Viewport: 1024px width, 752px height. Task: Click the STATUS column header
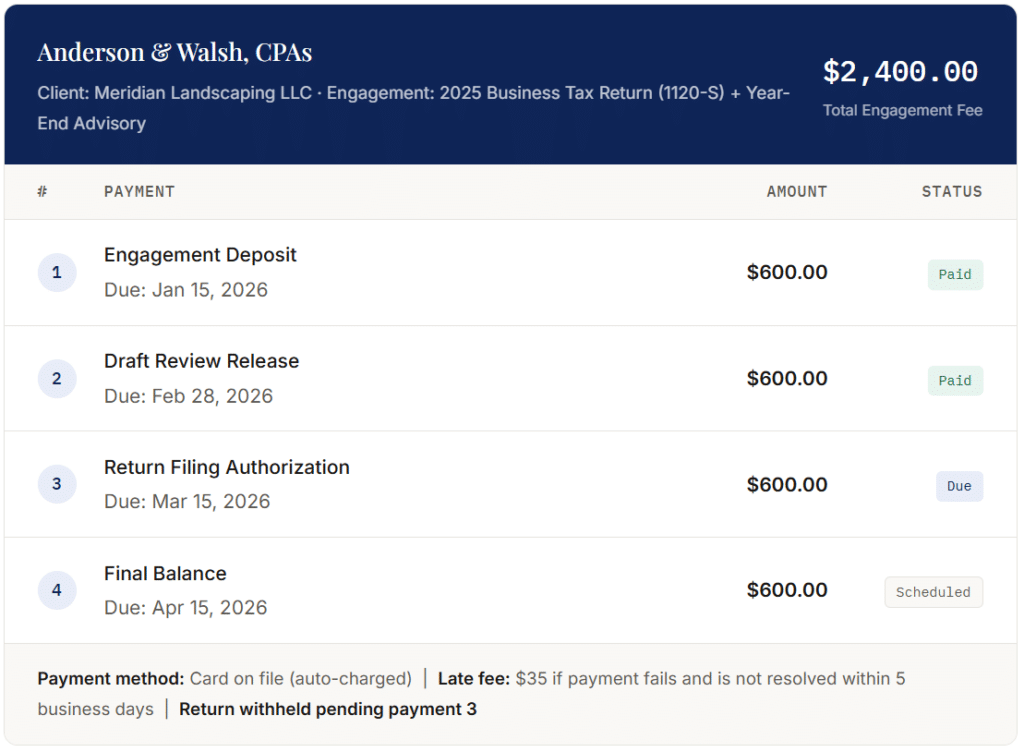click(952, 192)
